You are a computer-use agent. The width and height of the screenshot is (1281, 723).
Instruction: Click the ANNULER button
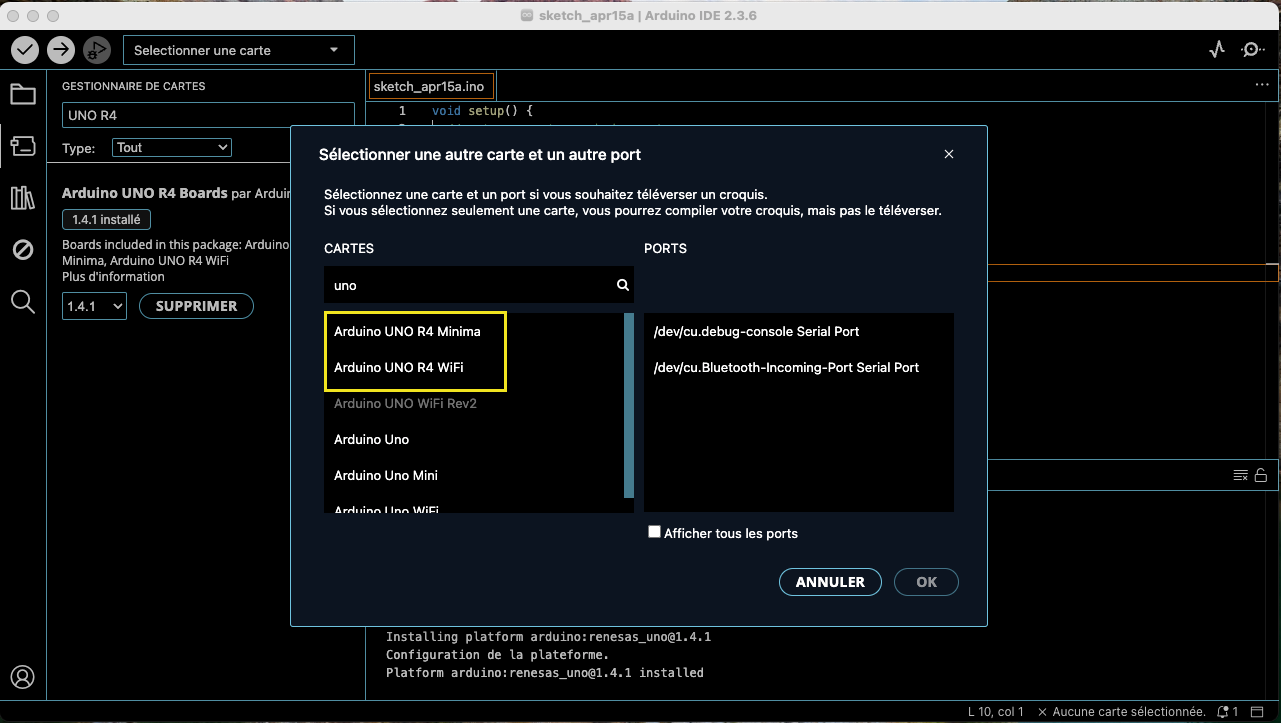[x=829, y=582]
